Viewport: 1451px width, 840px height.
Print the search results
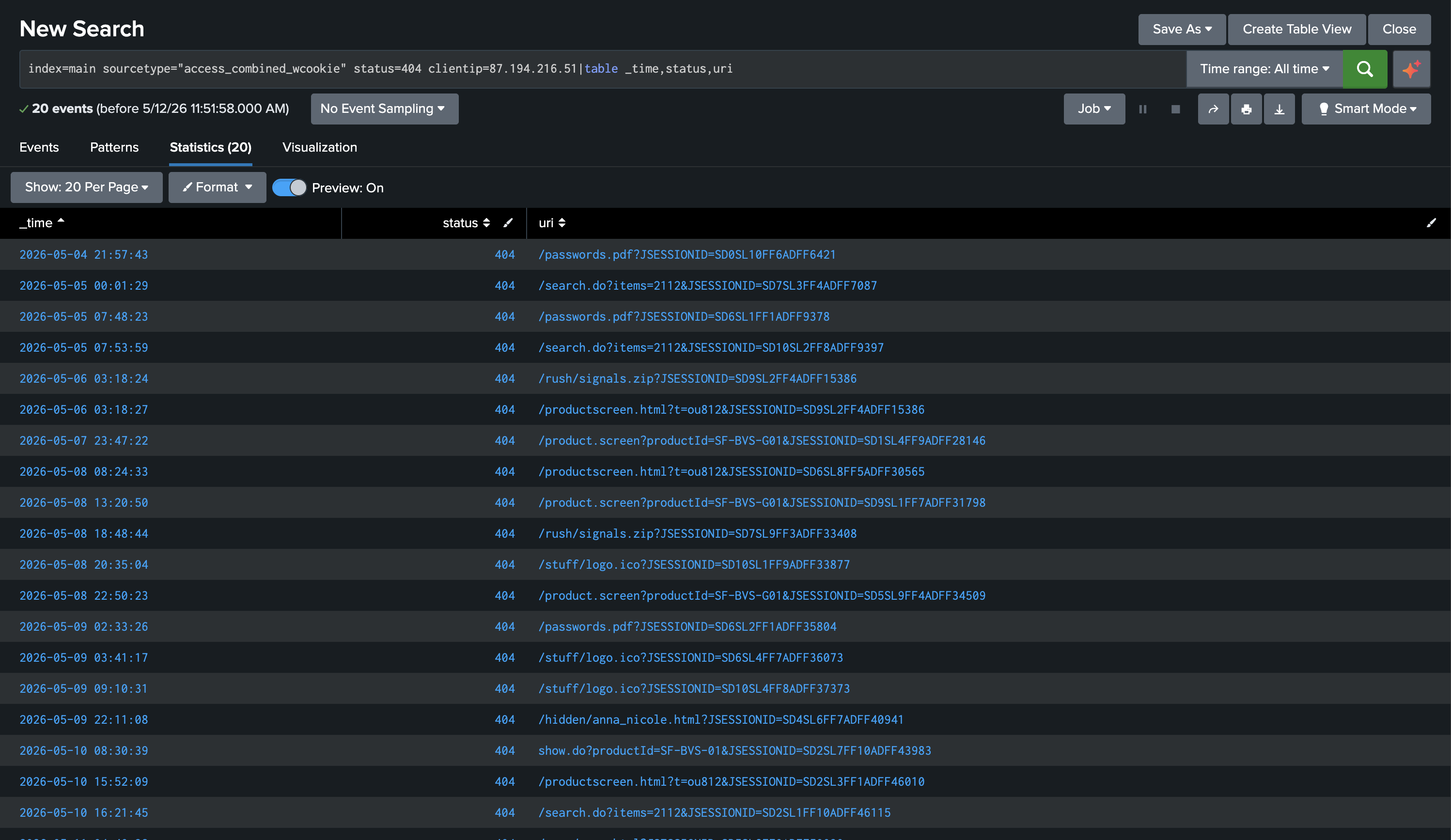coord(1246,109)
